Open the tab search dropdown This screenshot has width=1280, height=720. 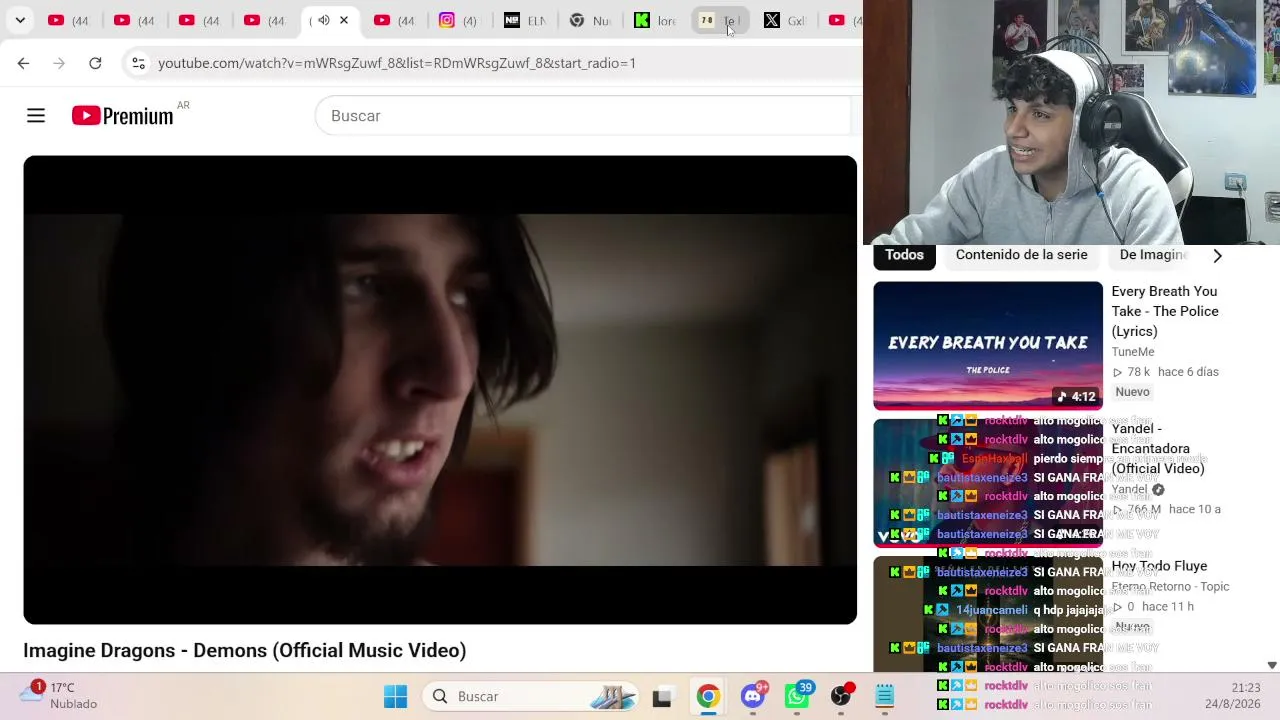(x=20, y=20)
